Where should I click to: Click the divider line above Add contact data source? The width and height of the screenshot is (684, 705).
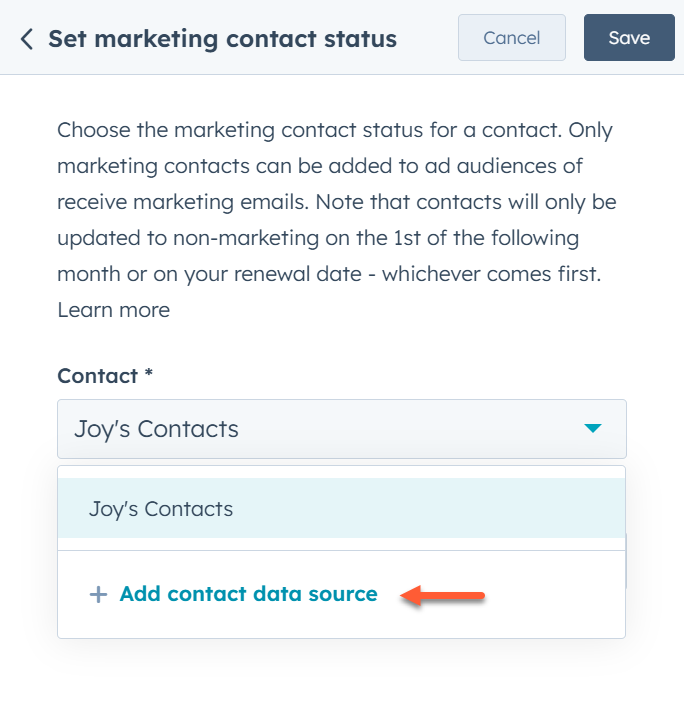[341, 550]
